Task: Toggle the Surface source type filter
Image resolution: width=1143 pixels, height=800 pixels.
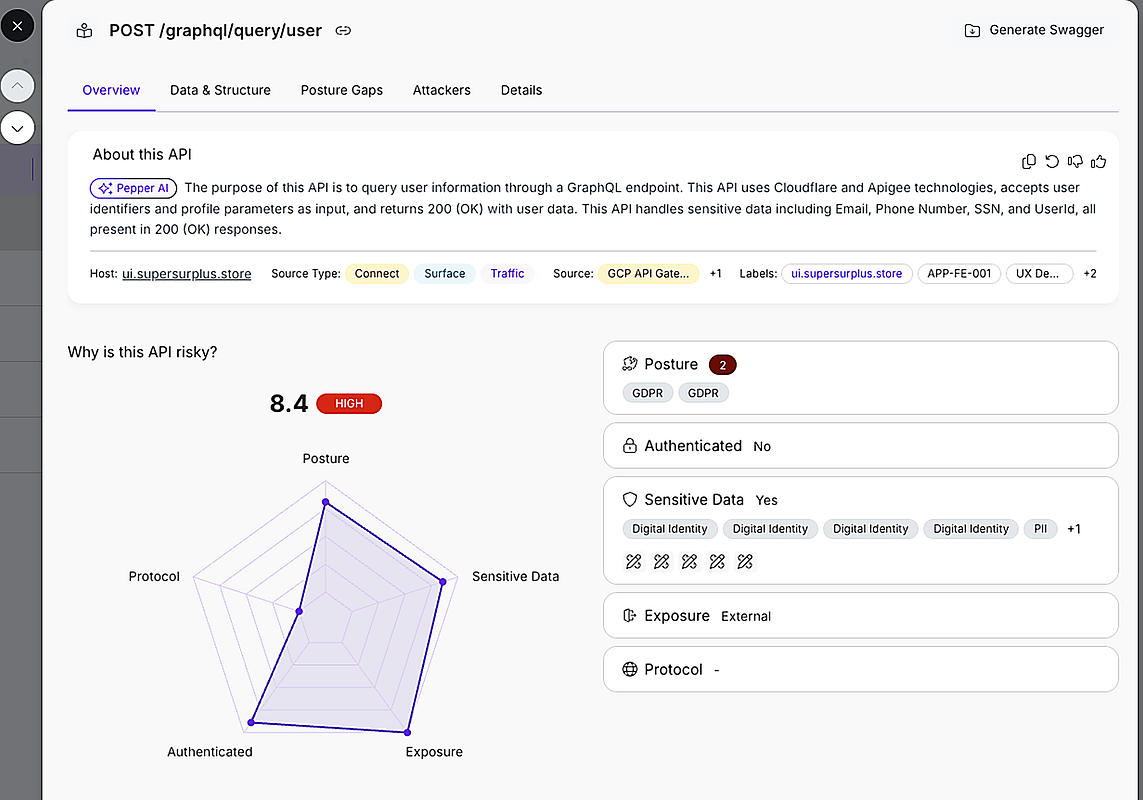Action: pyautogui.click(x=444, y=273)
